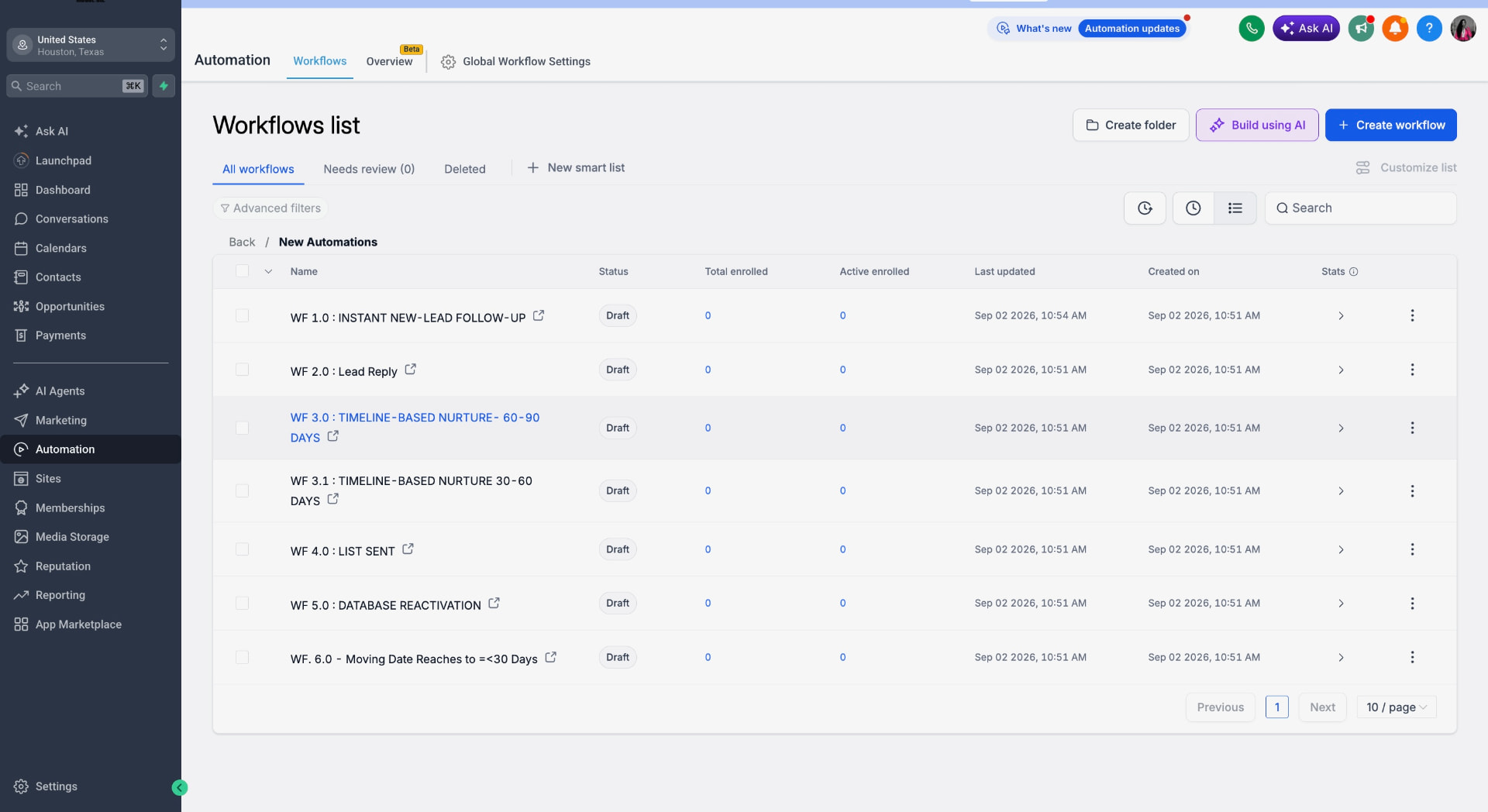The width and height of the screenshot is (1488, 812).
Task: Open WF 6.0 Moving Date external link icon
Action: (x=551, y=657)
